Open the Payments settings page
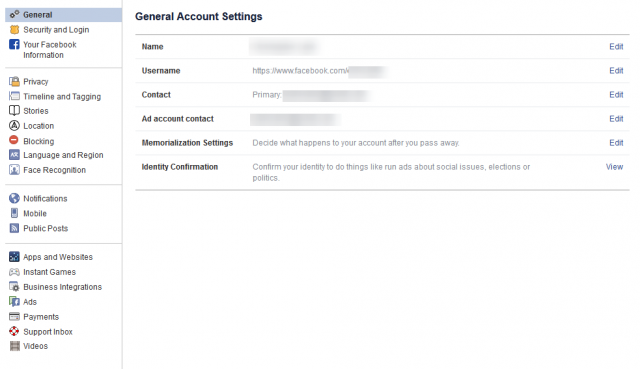Image resolution: width=640 pixels, height=369 pixels. click(41, 317)
